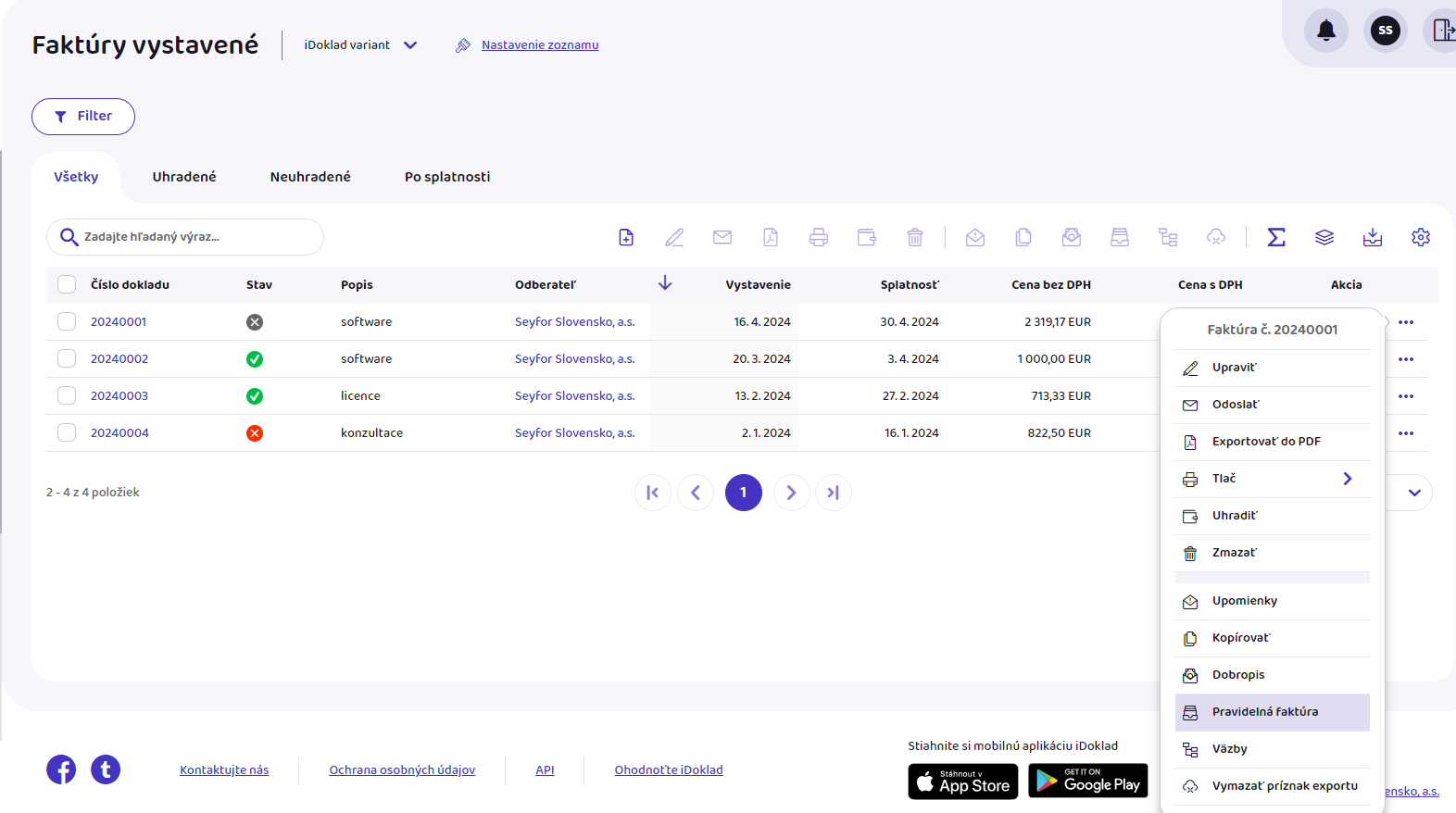Toggle the select-all checkbox in table header
1456x813 pixels.
67,285
